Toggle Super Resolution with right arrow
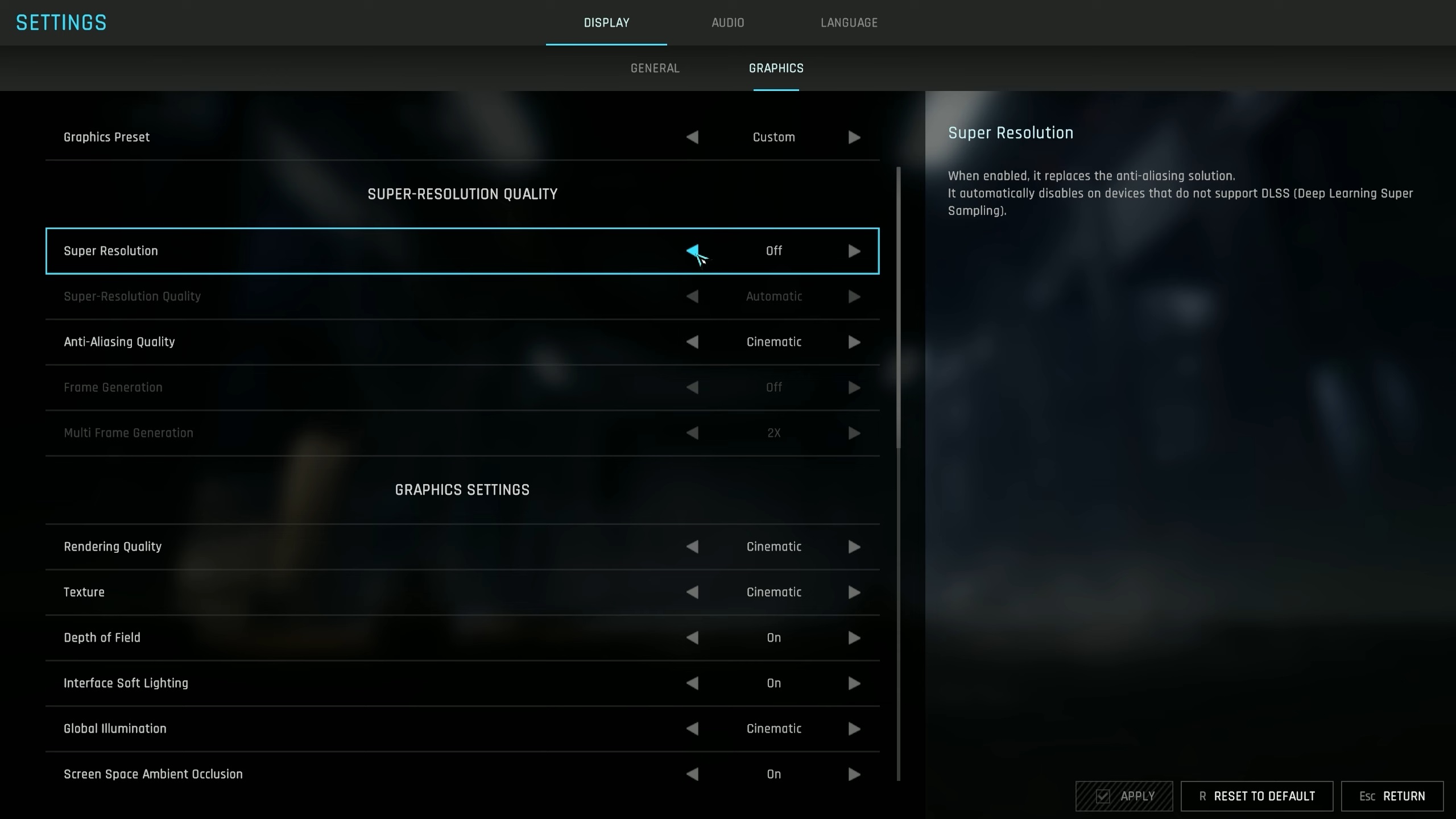Viewport: 1456px width, 819px height. coord(854,251)
